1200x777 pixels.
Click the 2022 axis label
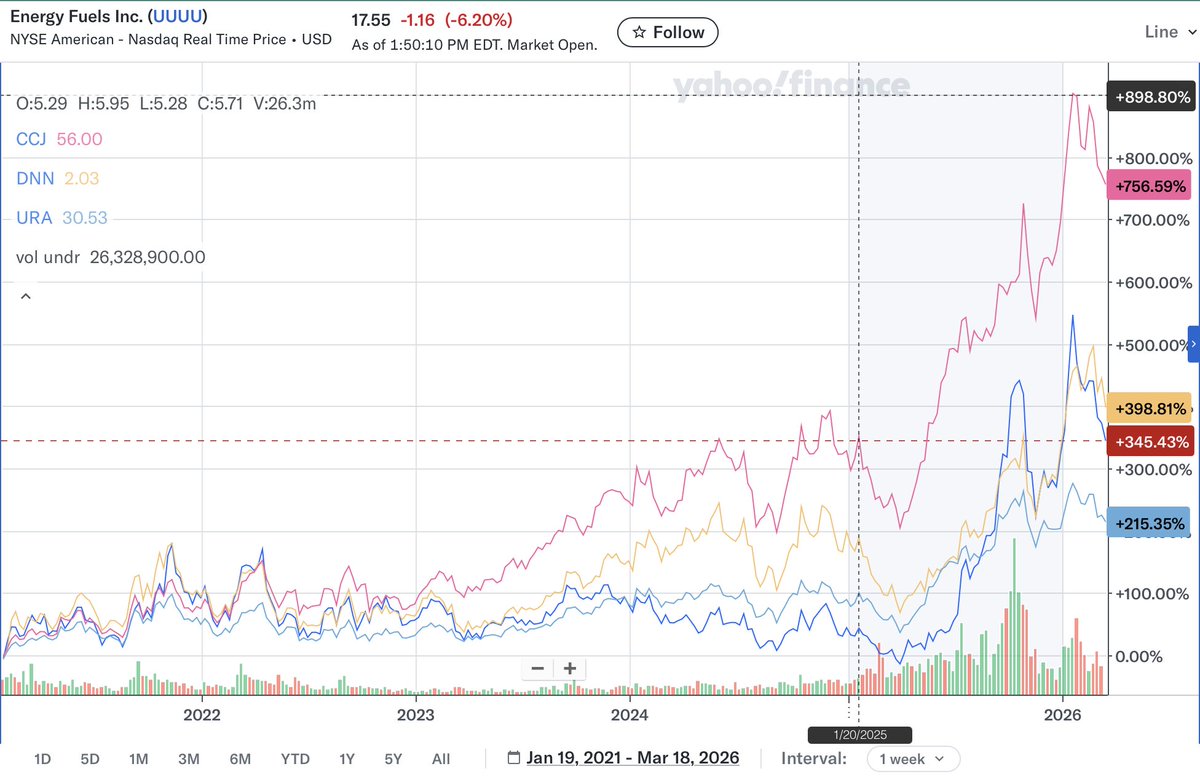click(202, 714)
